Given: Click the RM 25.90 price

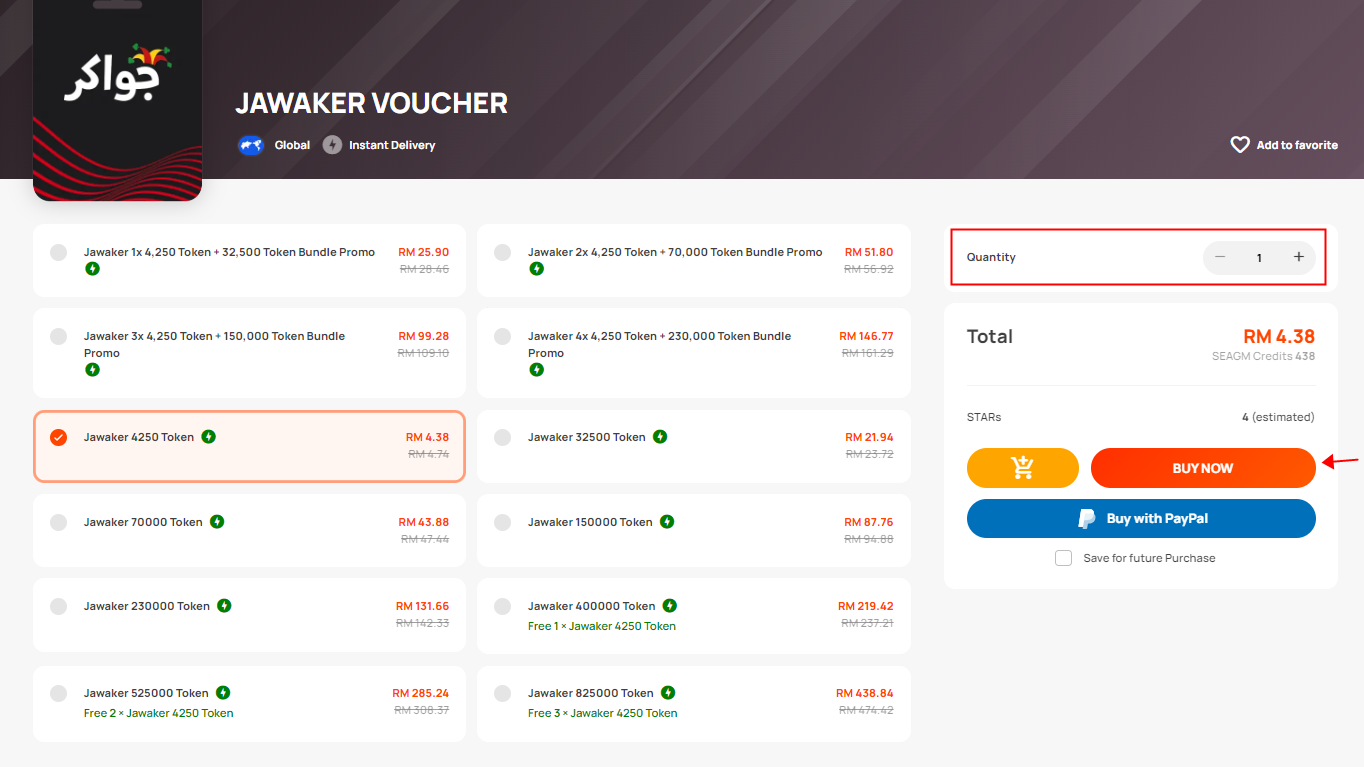Looking at the screenshot, I should coord(424,252).
